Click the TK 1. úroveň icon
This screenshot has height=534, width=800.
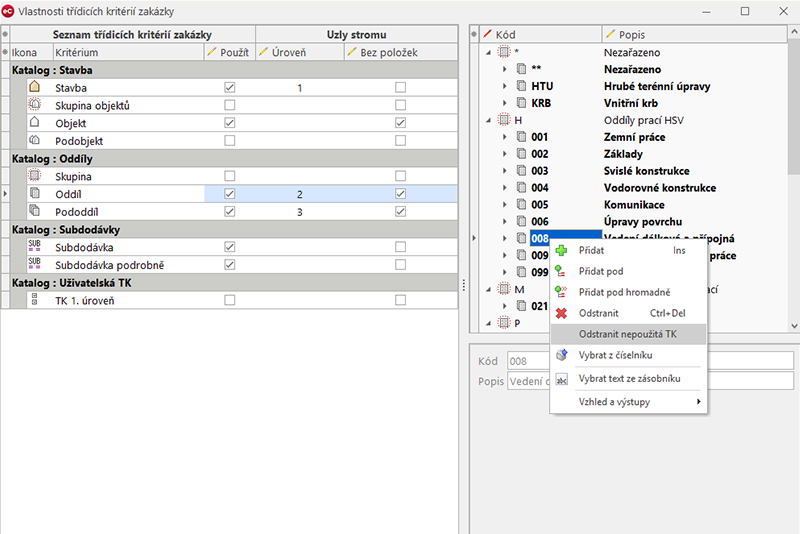(x=35, y=299)
